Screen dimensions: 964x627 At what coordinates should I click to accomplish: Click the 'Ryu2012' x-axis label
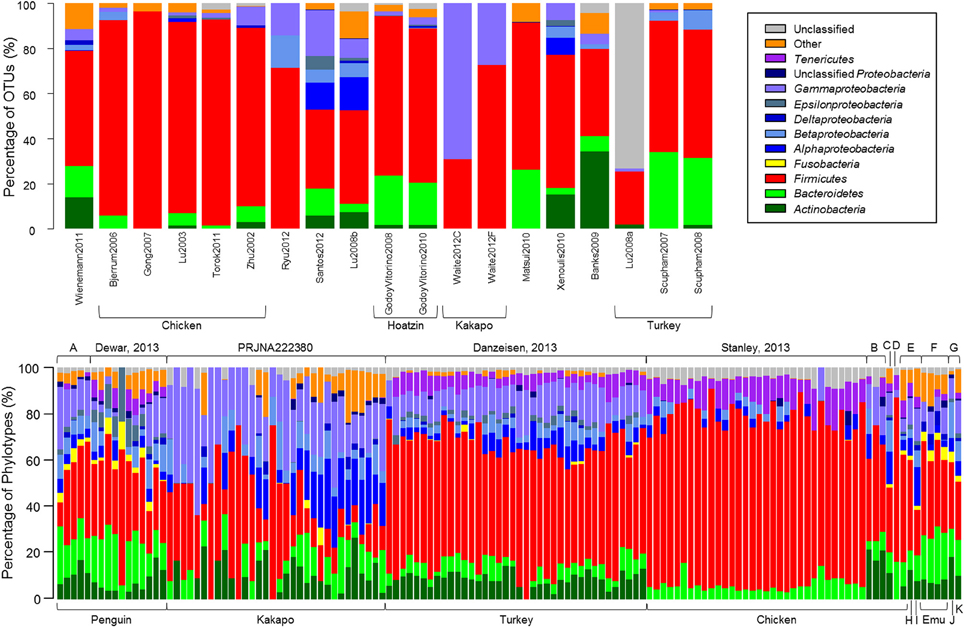(x=285, y=253)
